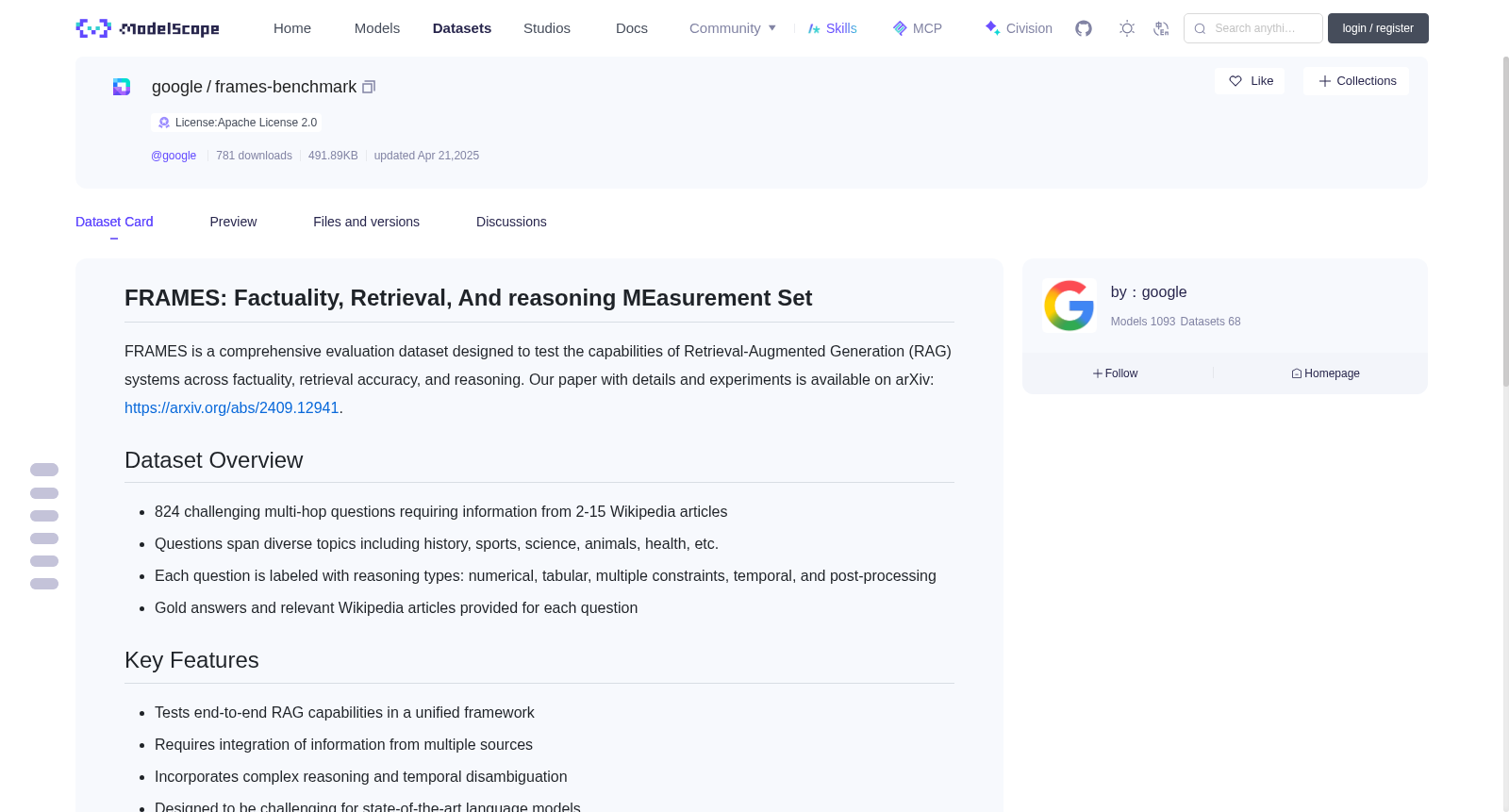Click the ModelScope logo
The image size is (1509, 812).
pos(147,28)
